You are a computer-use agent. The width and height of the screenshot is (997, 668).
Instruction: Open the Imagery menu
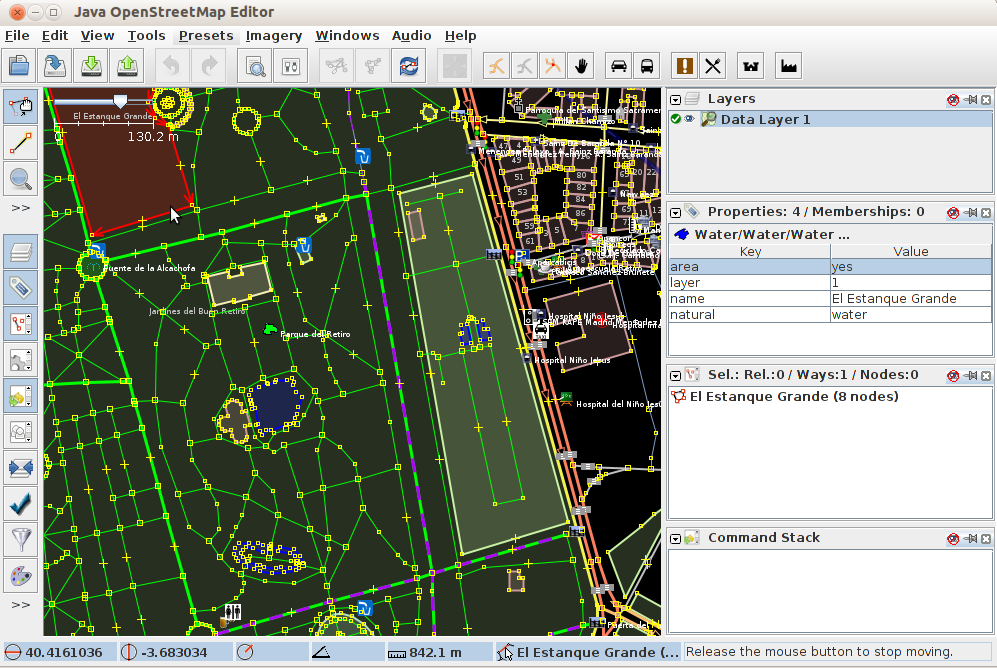click(x=274, y=35)
